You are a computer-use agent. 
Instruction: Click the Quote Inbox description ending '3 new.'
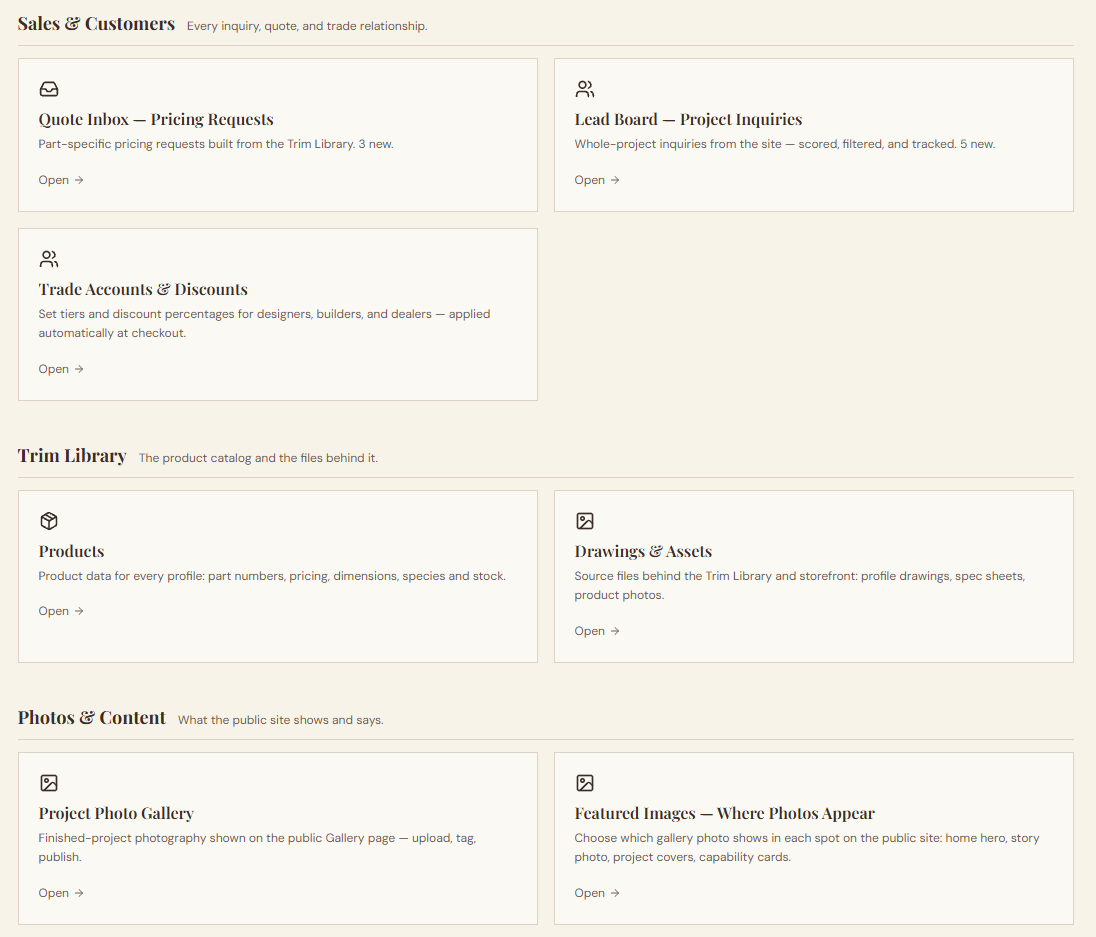216,144
